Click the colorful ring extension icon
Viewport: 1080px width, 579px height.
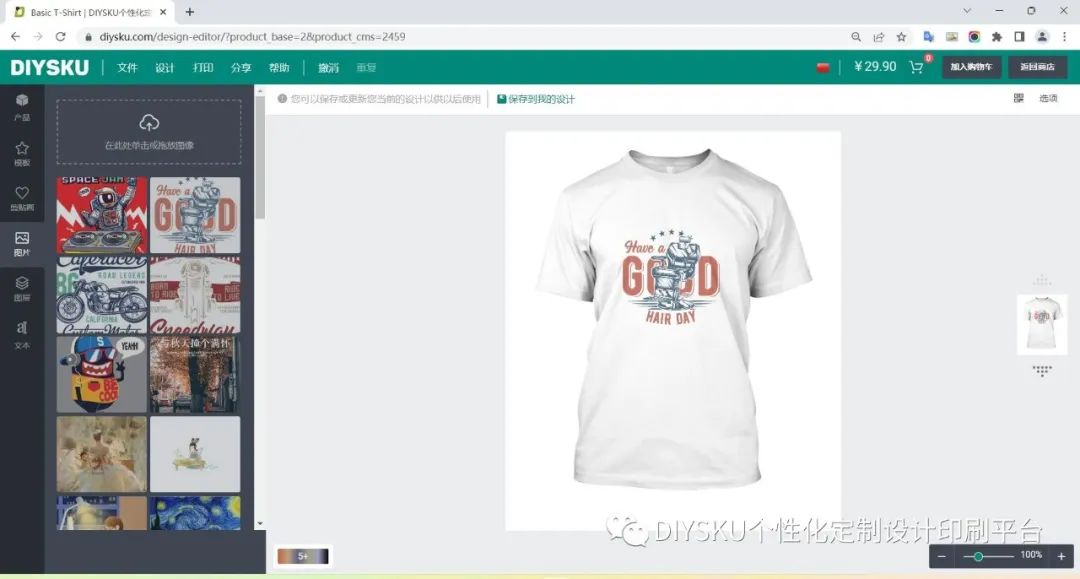click(x=975, y=36)
